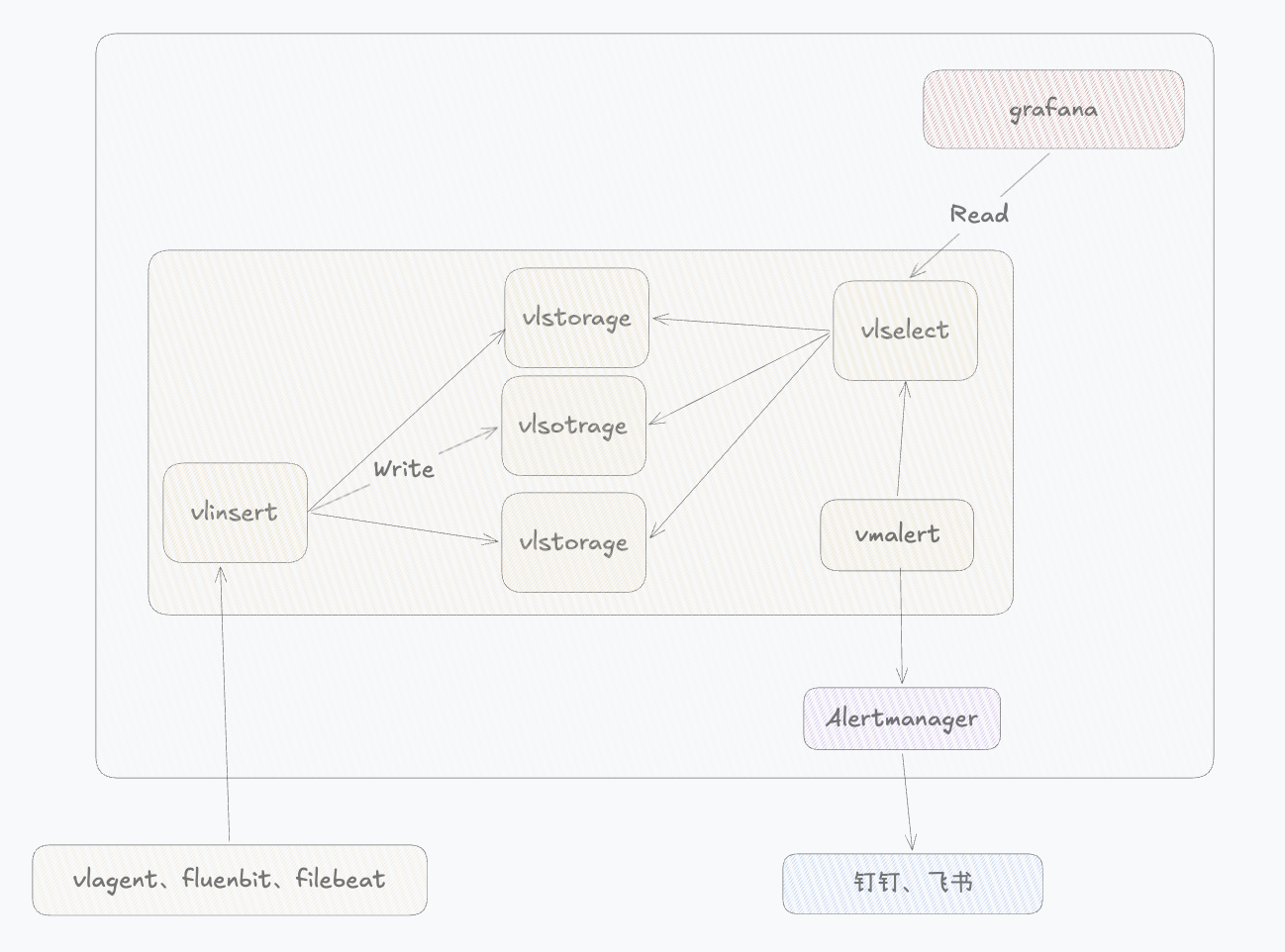Click arrowhead from vmalert into vlselect
Image resolution: width=1285 pixels, height=952 pixels.
(x=904, y=387)
